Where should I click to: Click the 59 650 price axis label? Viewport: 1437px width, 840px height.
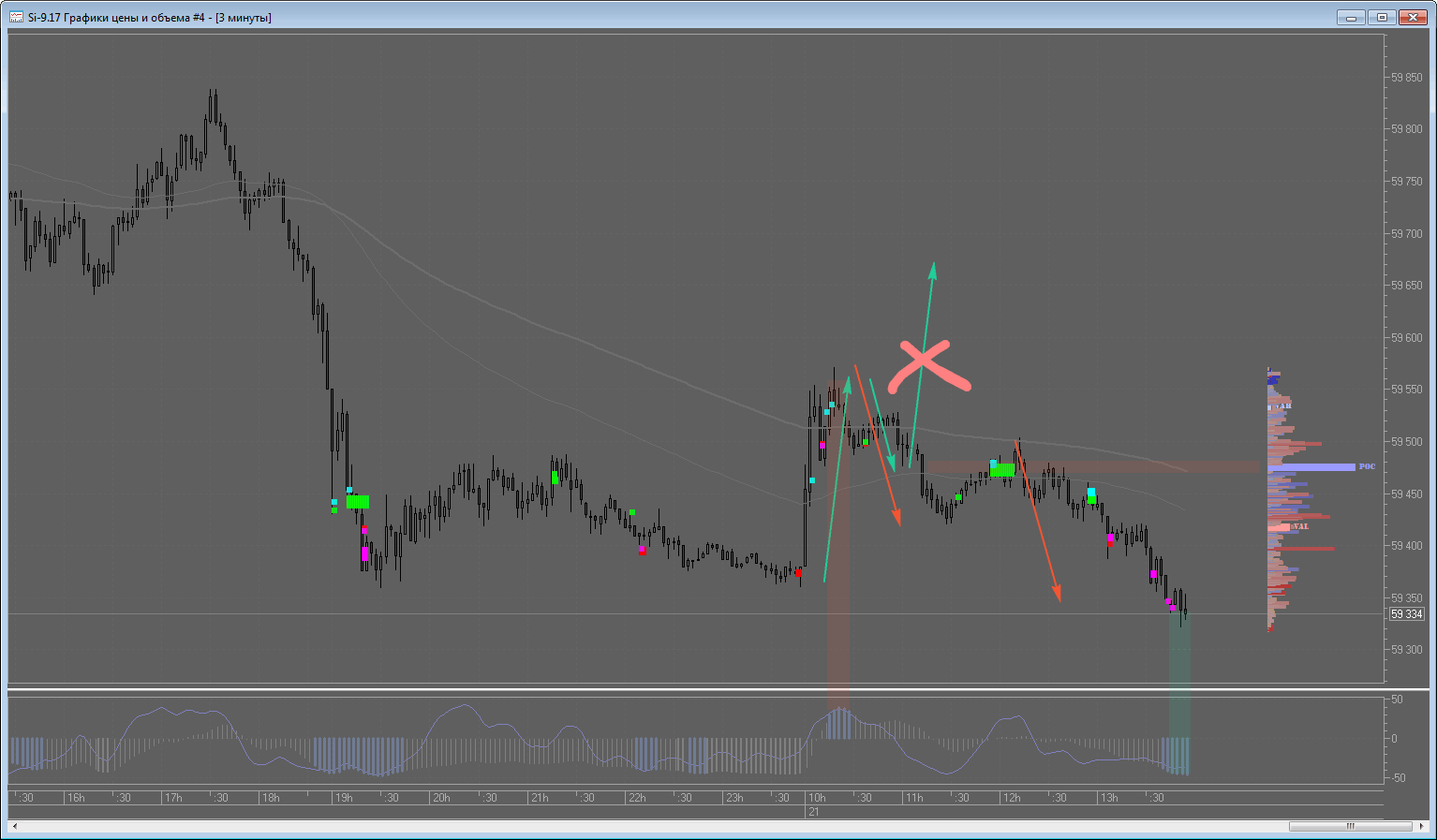(1407, 286)
